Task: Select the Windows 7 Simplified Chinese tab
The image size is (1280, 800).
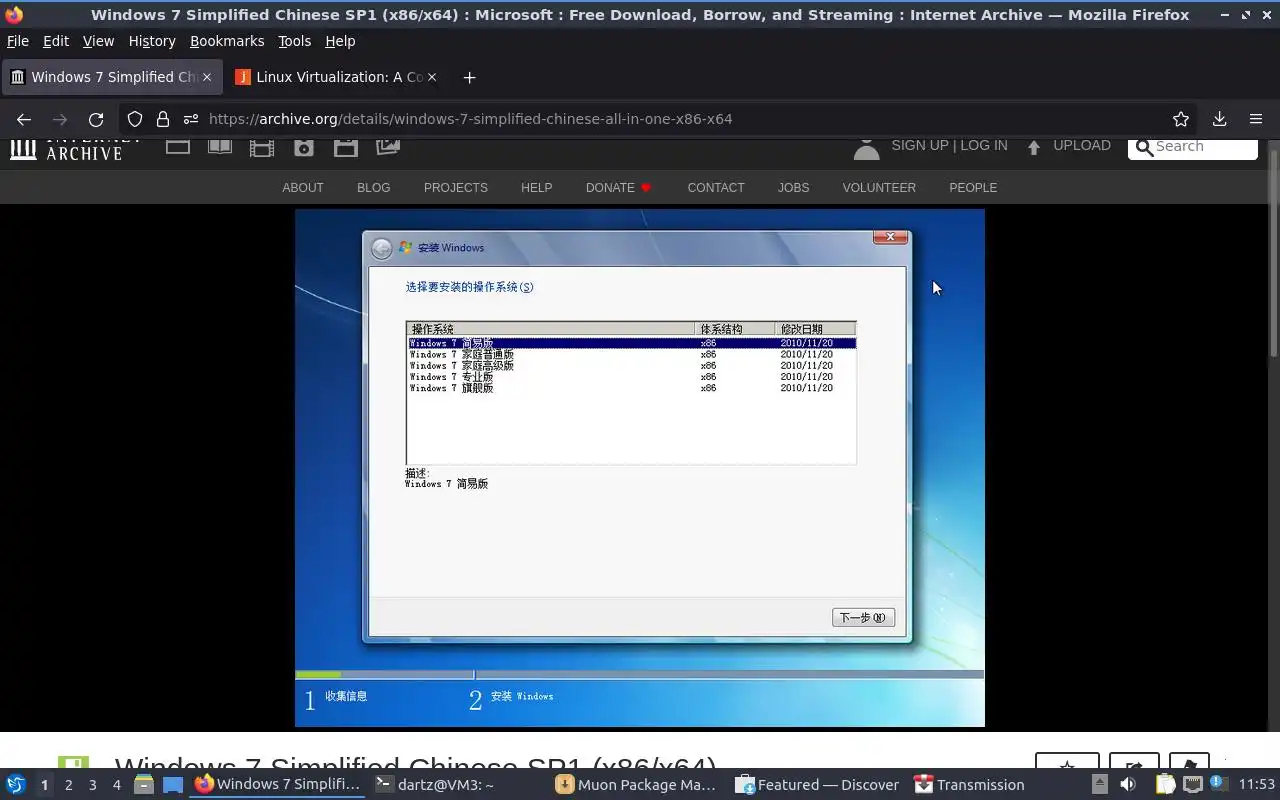Action: [110, 77]
